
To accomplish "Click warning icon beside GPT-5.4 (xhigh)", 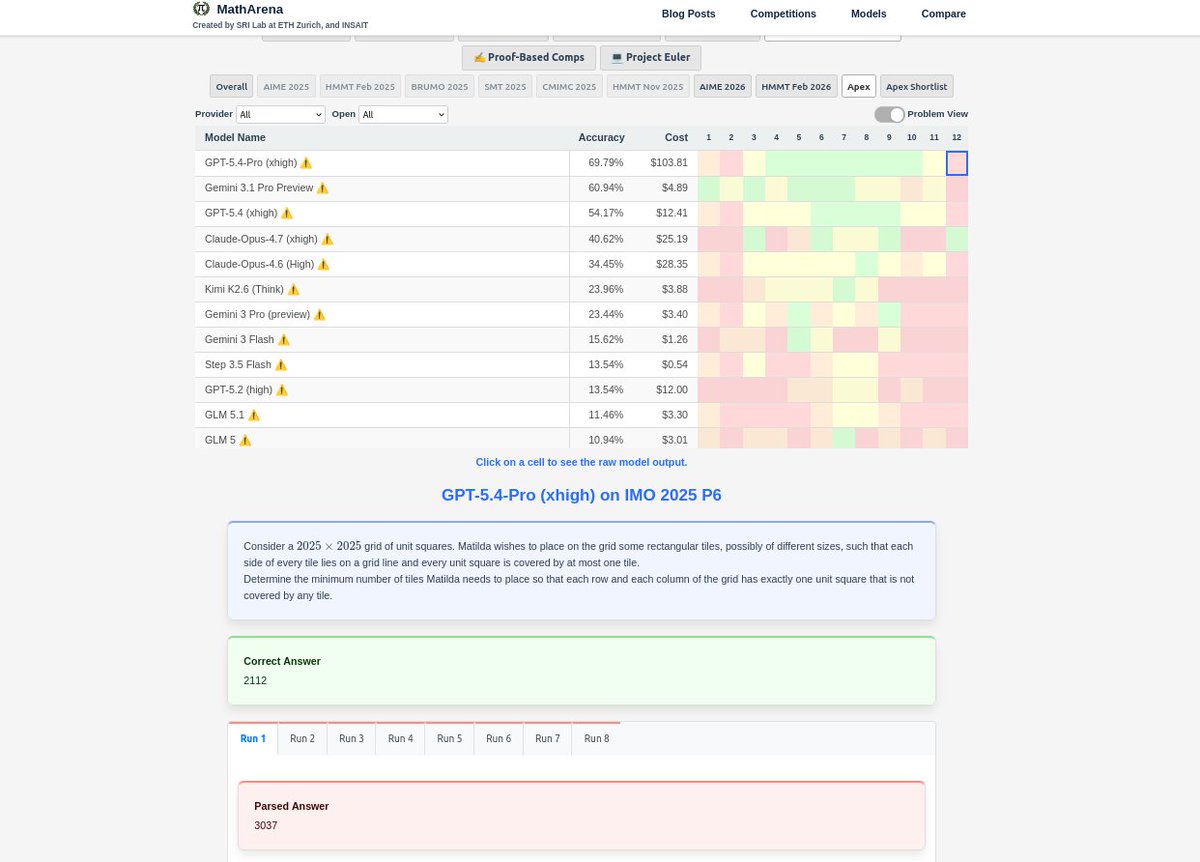I will pyautogui.click(x=287, y=213).
